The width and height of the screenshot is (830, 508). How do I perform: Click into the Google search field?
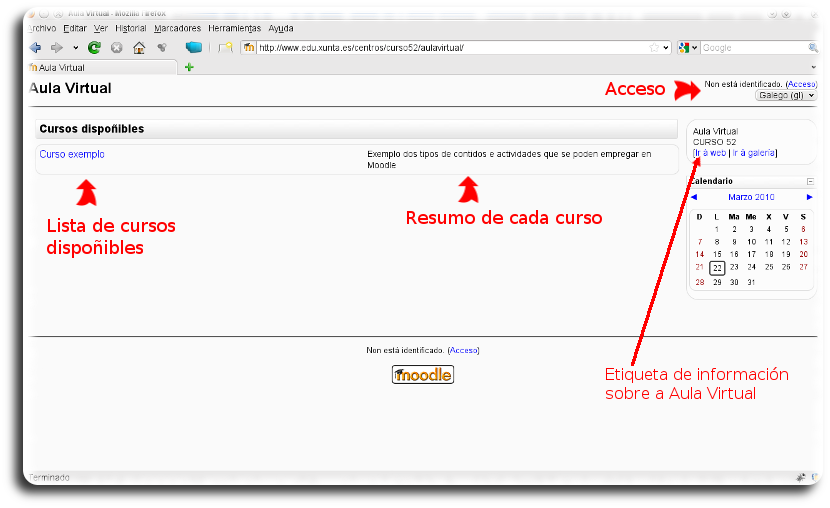pos(753,47)
